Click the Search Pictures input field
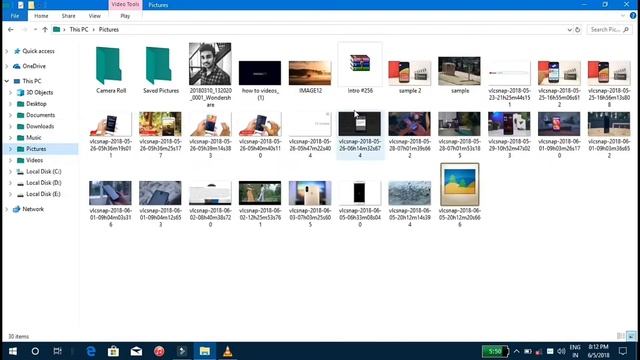This screenshot has width=640, height=360. (605, 29)
